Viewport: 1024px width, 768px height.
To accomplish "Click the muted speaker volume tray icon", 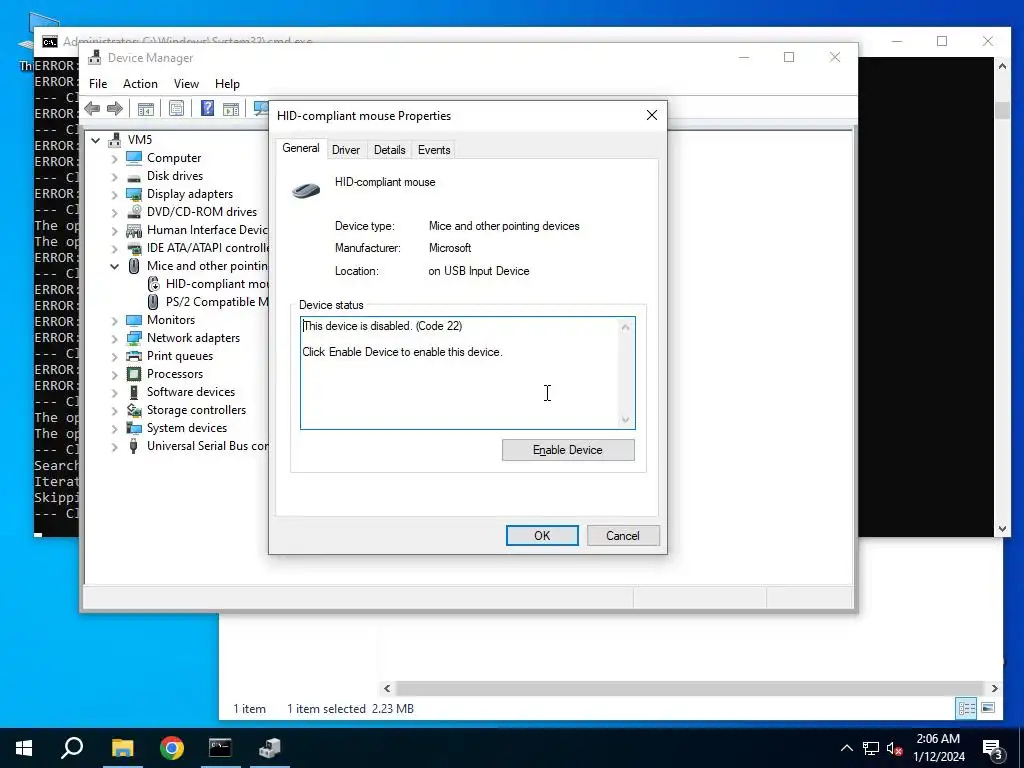I will [x=895, y=748].
